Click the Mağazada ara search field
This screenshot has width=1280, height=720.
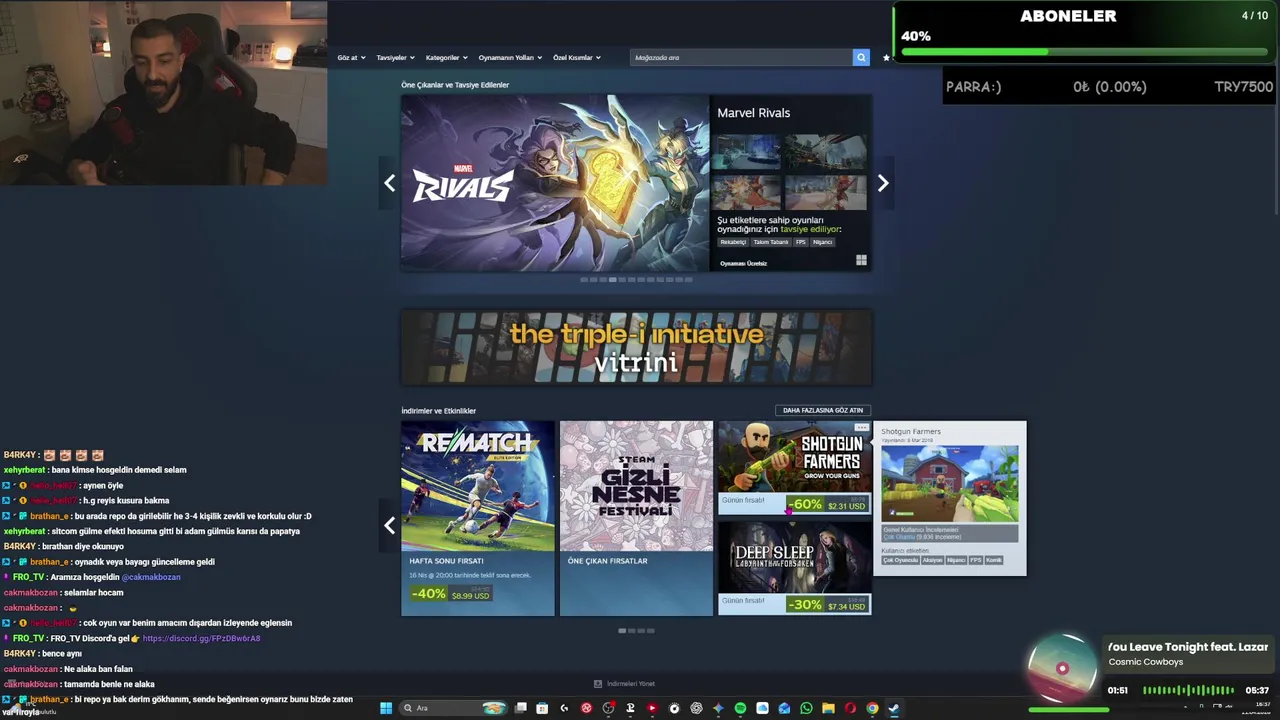pyautogui.click(x=742, y=57)
